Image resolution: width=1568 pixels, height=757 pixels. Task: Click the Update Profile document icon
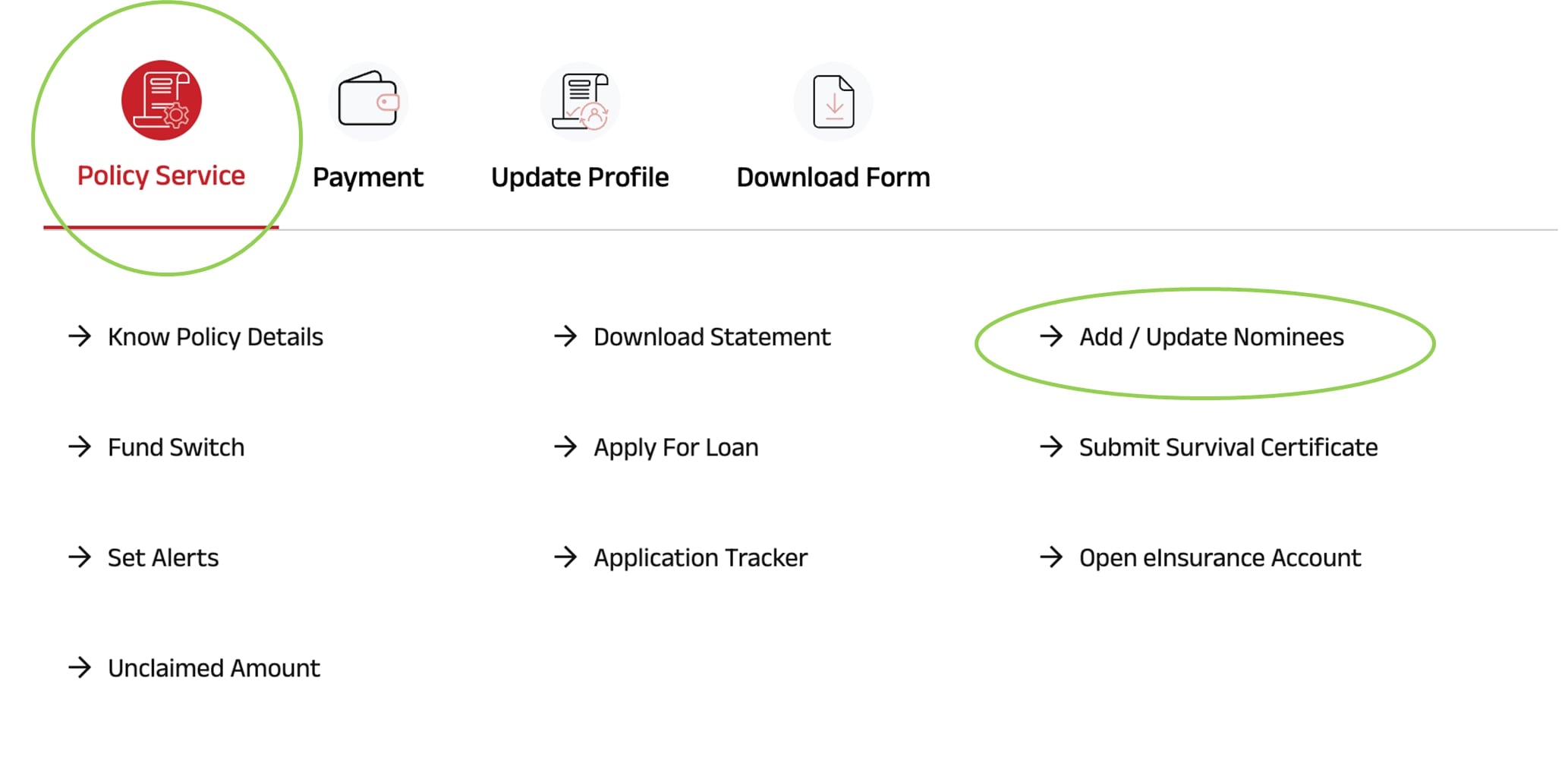pyautogui.click(x=581, y=101)
